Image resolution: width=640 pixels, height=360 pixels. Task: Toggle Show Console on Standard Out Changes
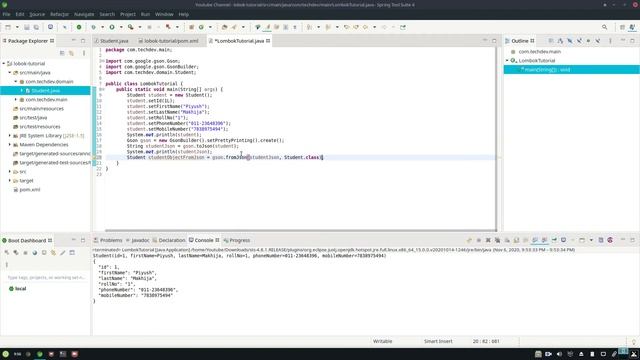535,240
